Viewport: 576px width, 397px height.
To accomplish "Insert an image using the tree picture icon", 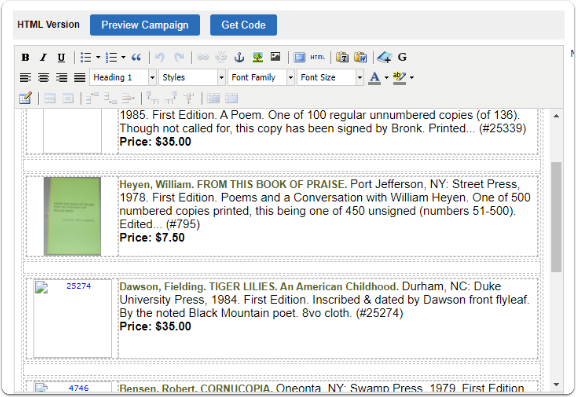I will point(258,57).
